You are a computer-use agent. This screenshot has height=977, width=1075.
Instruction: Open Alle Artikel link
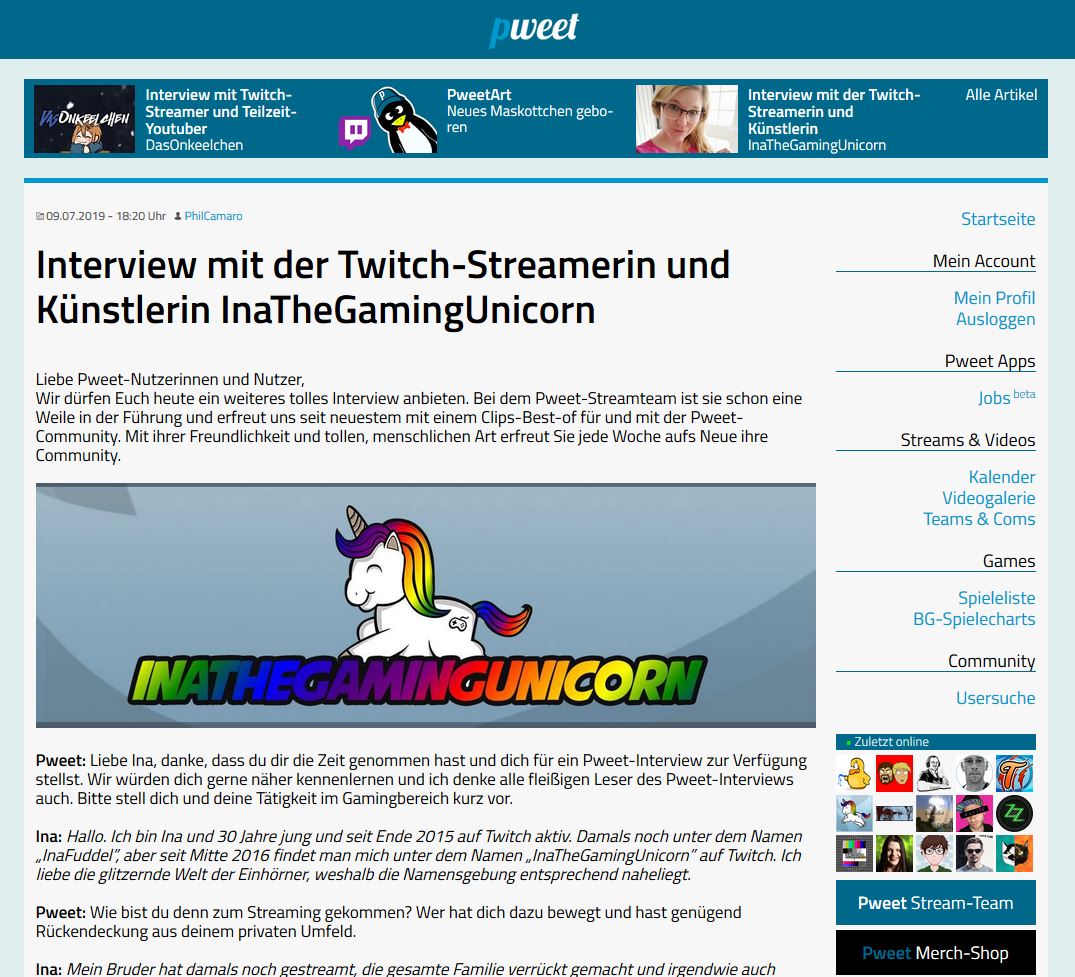(1001, 95)
